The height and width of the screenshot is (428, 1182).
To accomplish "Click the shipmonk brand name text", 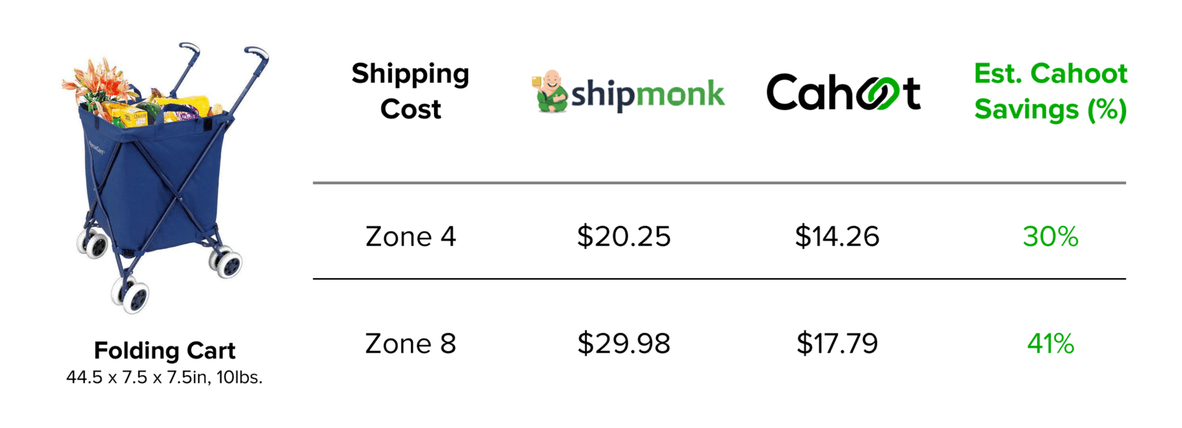I will click(x=648, y=95).
